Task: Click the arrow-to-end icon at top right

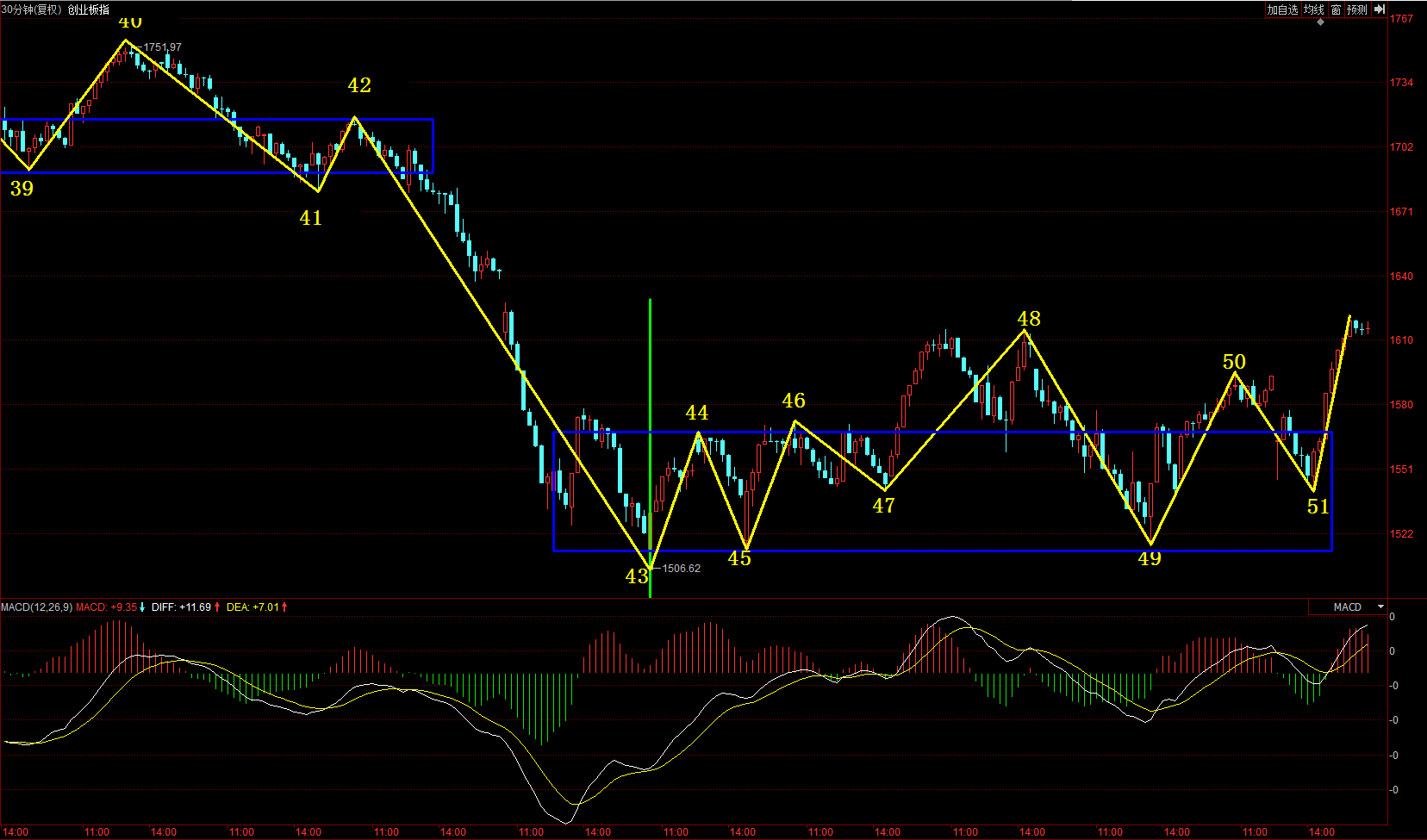Action: [x=1380, y=9]
